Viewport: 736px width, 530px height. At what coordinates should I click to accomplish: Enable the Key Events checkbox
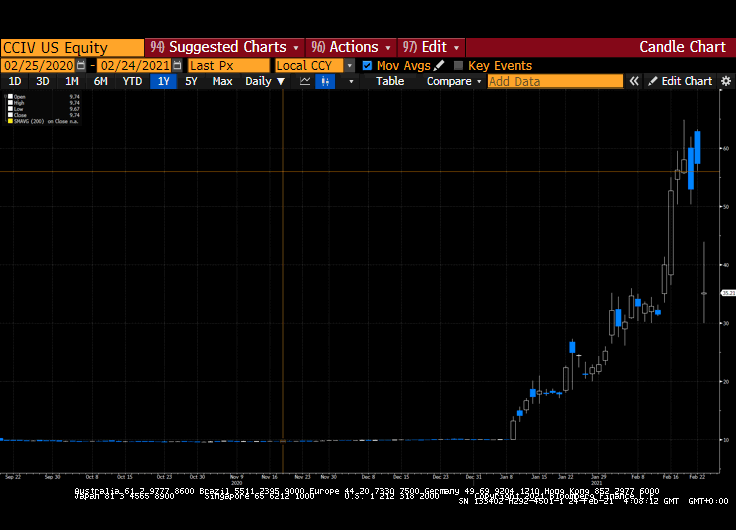(459, 66)
